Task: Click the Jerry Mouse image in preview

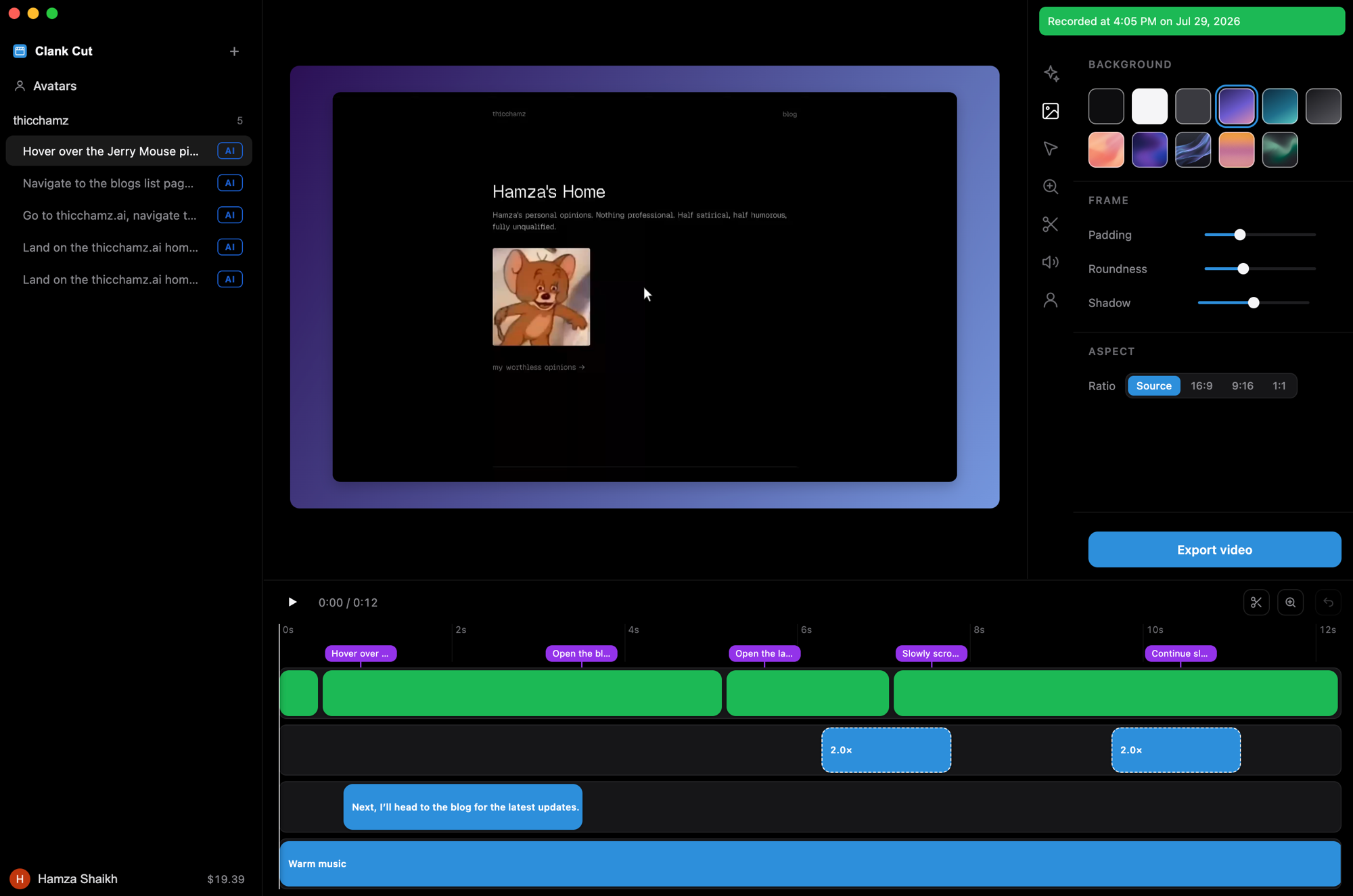Action: click(541, 297)
